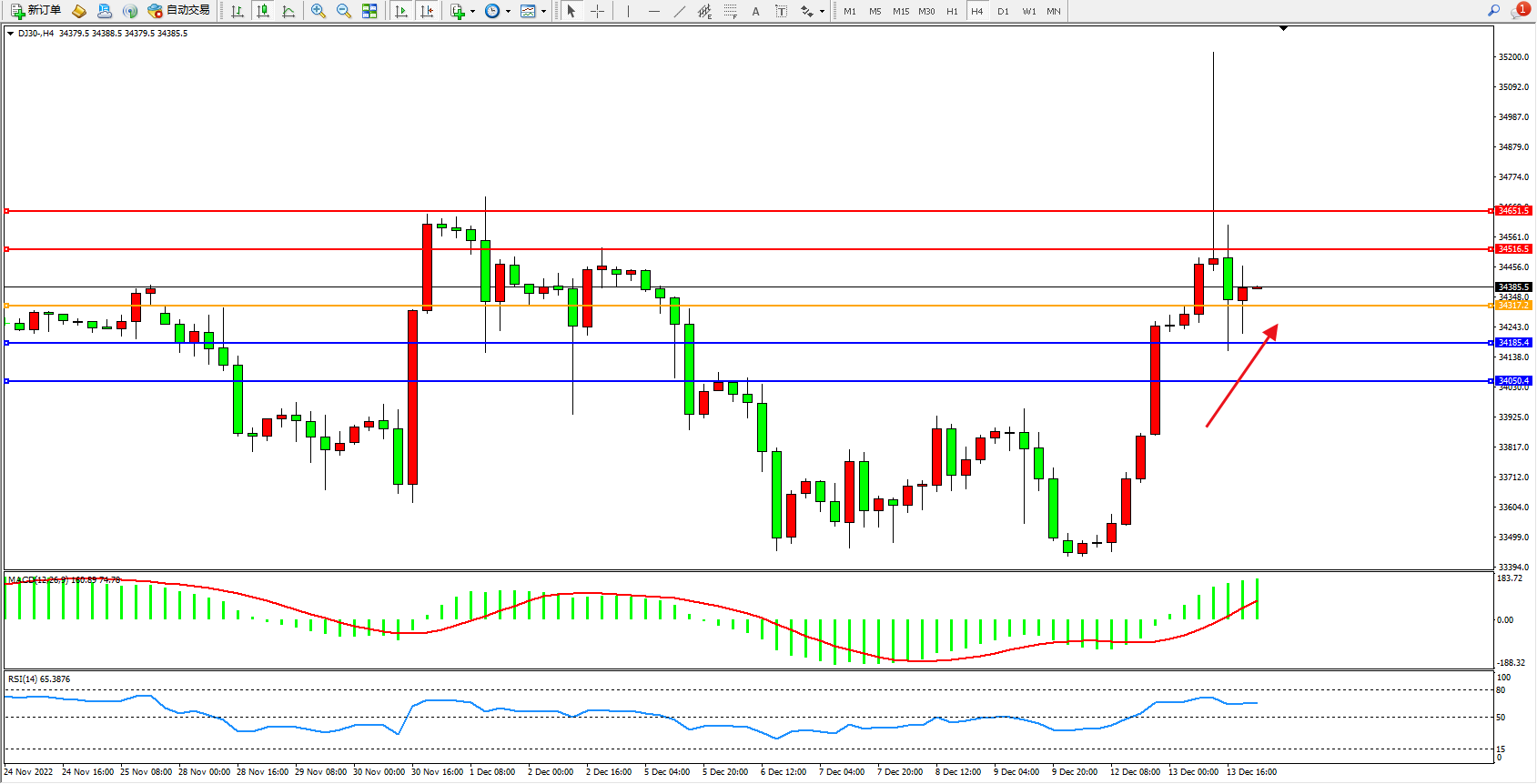Switch to the D1 timeframe
1537x784 pixels.
(x=1003, y=11)
